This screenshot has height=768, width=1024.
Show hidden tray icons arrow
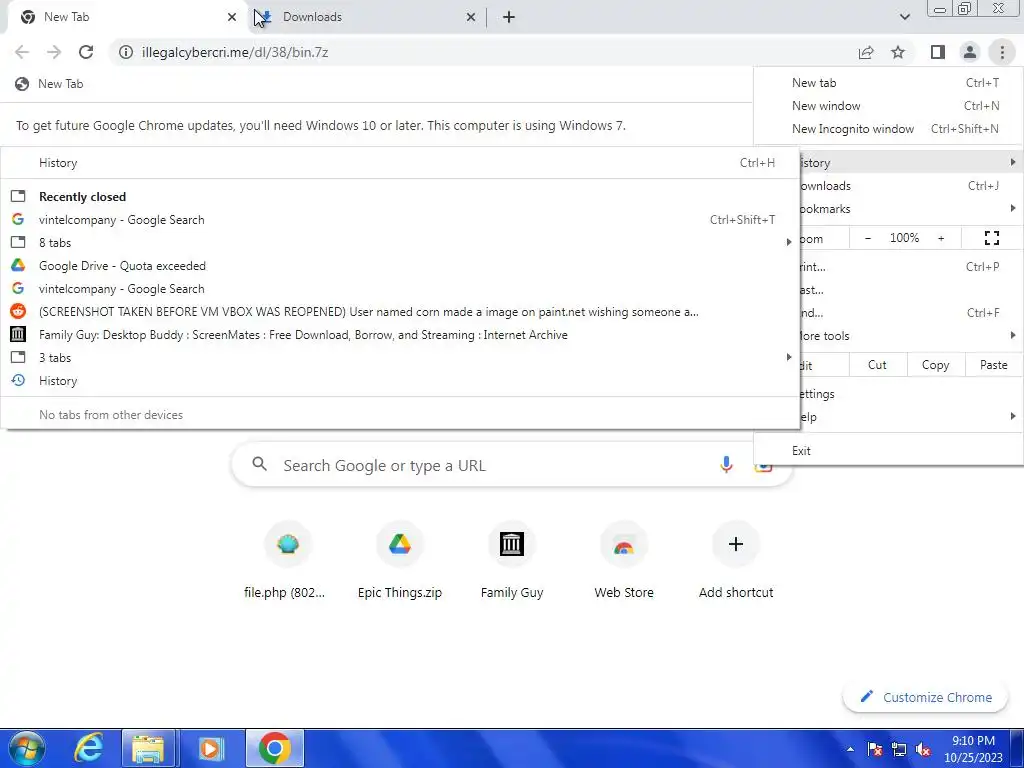(x=850, y=749)
